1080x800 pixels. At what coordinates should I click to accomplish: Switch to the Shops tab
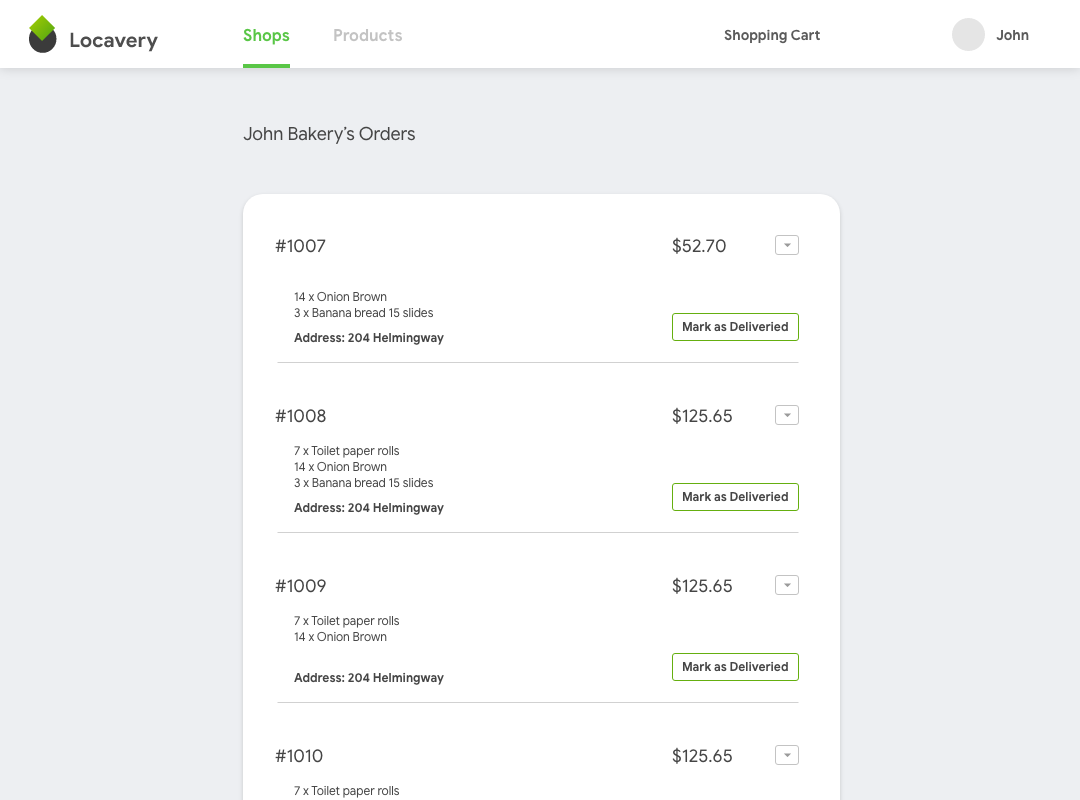266,35
